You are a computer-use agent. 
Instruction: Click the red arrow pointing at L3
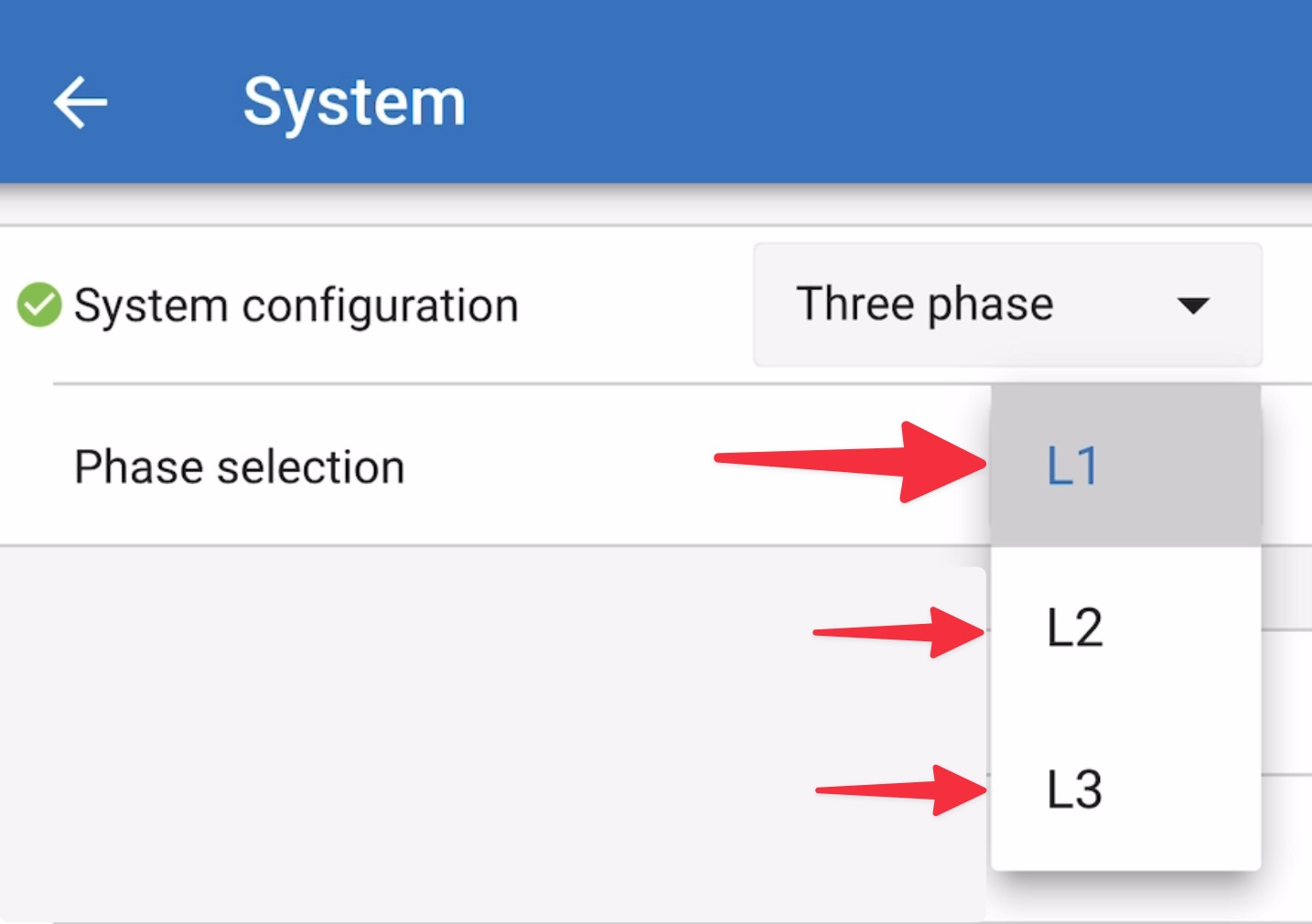point(901,790)
